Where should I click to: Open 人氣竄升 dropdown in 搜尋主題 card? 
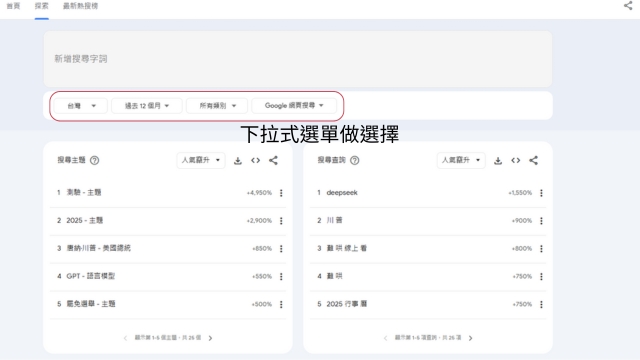(201, 160)
